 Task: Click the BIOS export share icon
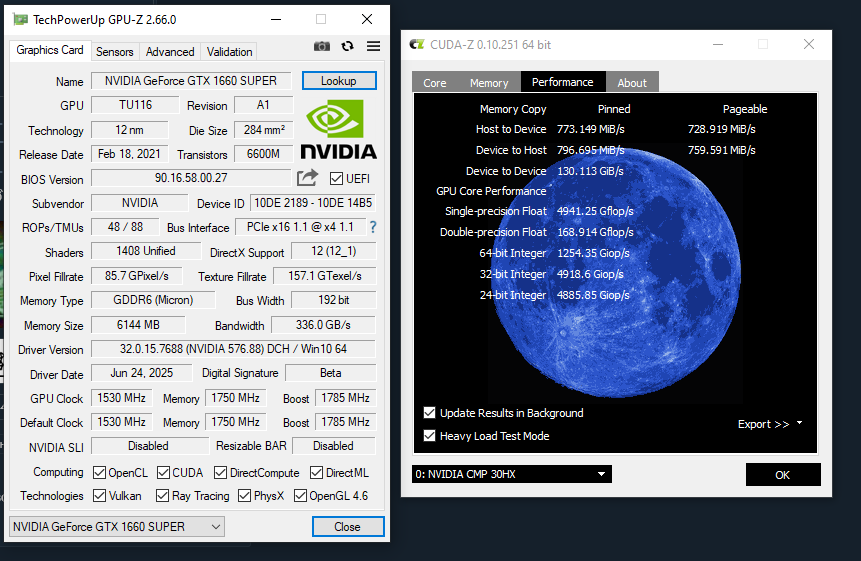pyautogui.click(x=308, y=178)
